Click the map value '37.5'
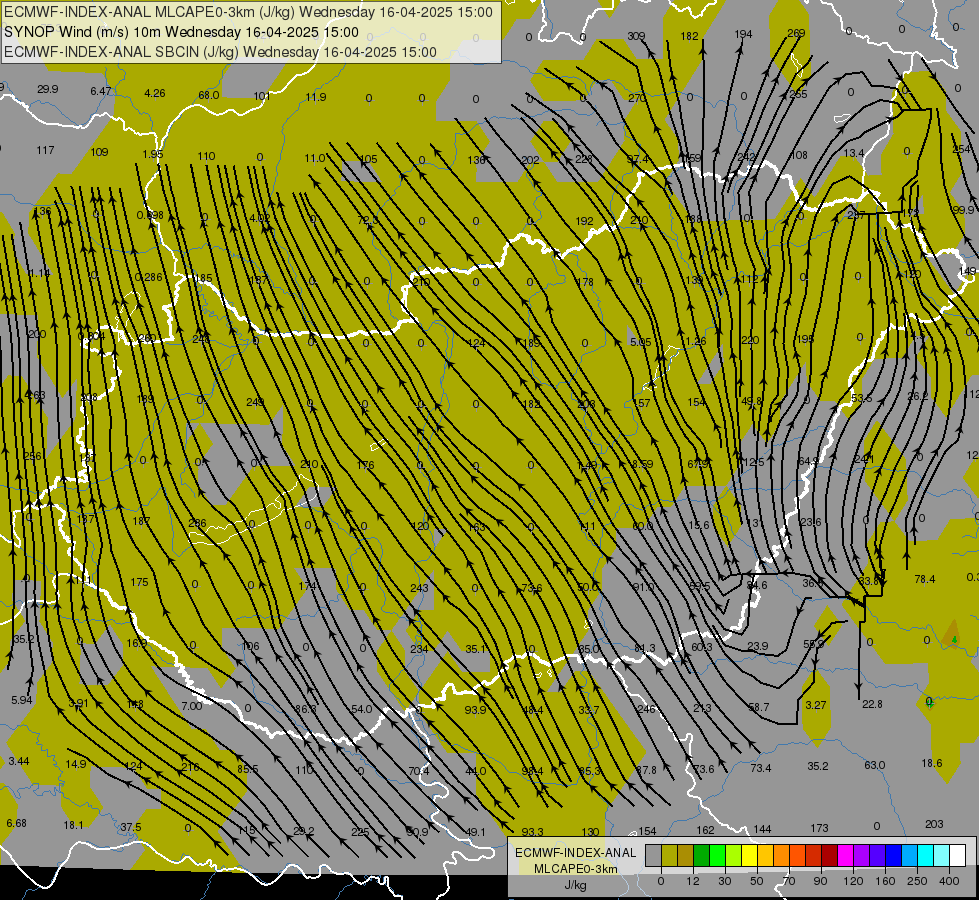The image size is (979, 900). pyautogui.click(x=130, y=827)
